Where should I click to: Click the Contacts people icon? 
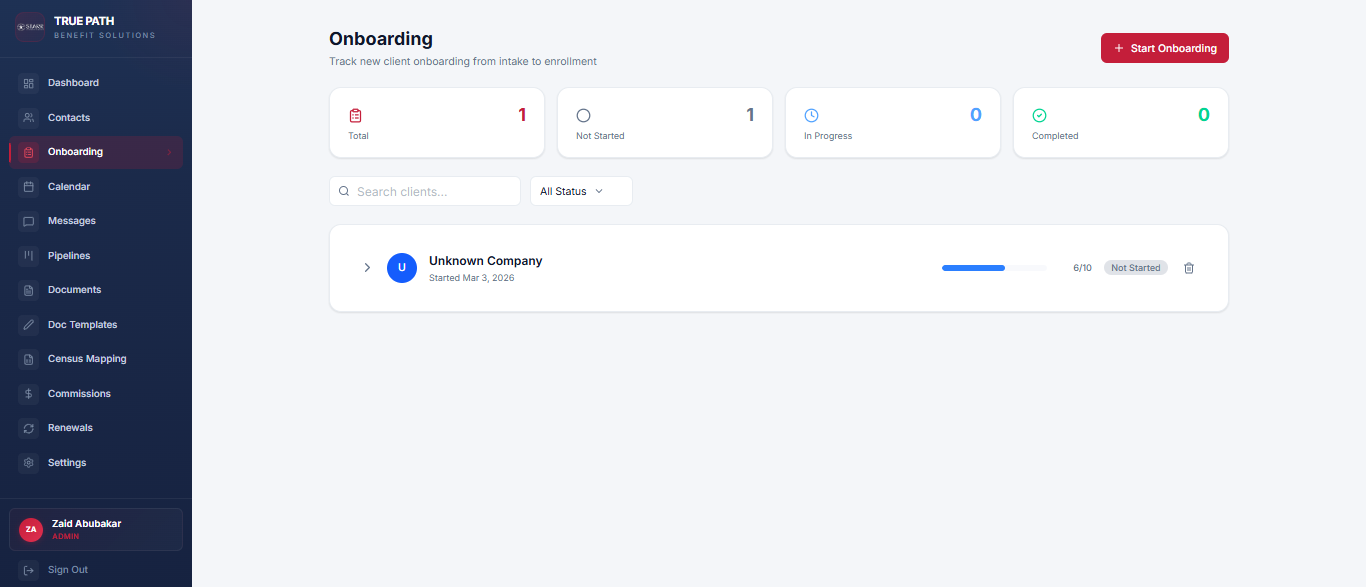click(x=29, y=118)
